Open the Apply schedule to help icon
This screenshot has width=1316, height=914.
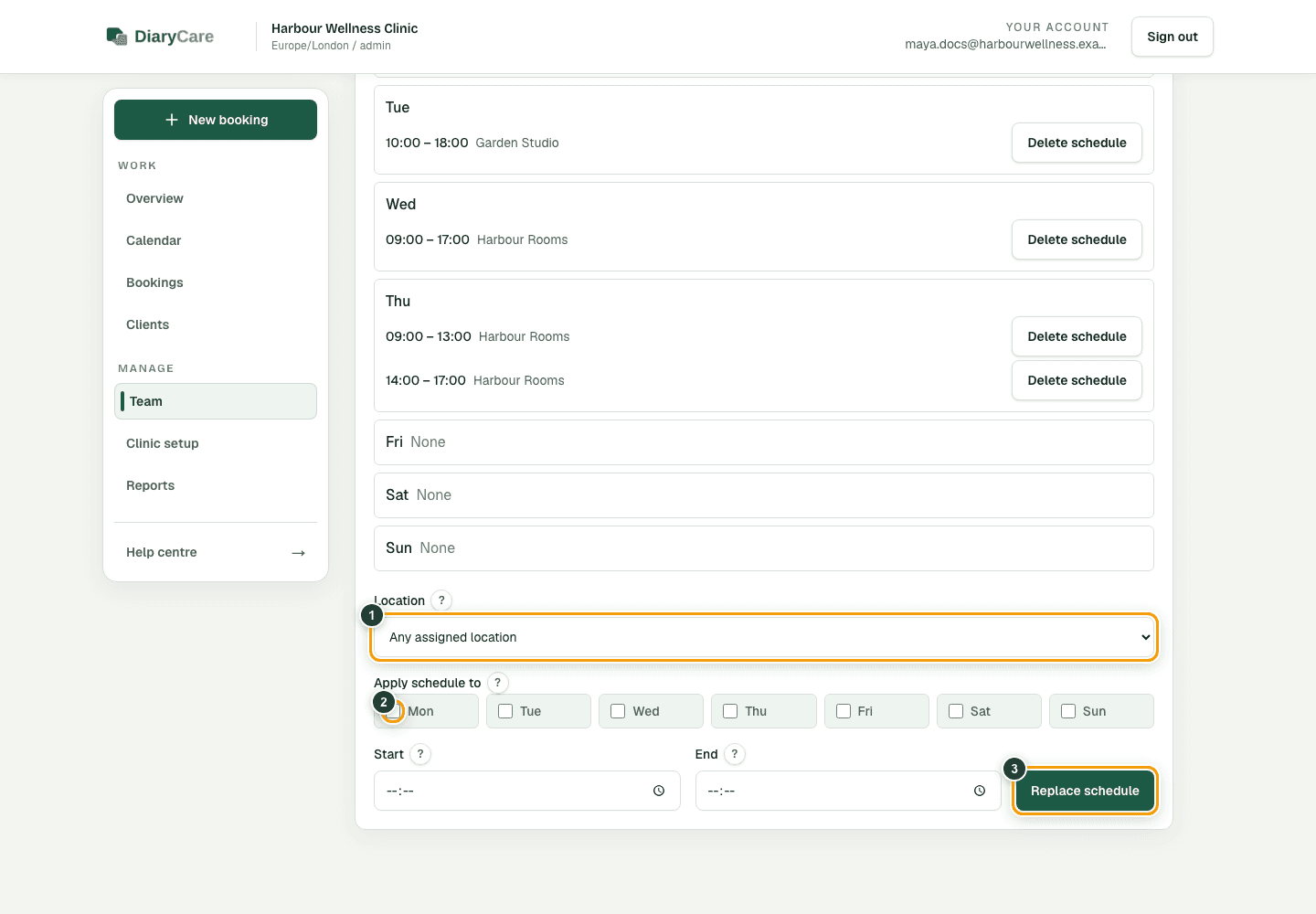[497, 683]
